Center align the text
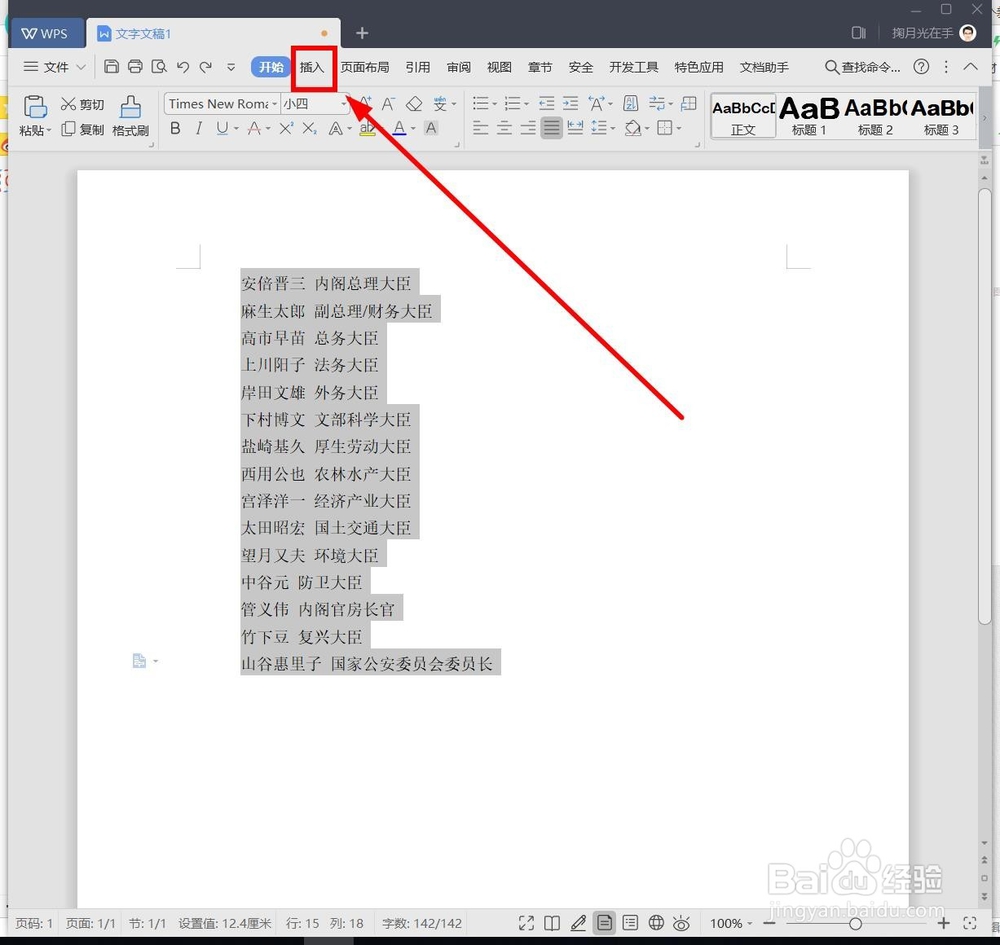 (504, 128)
